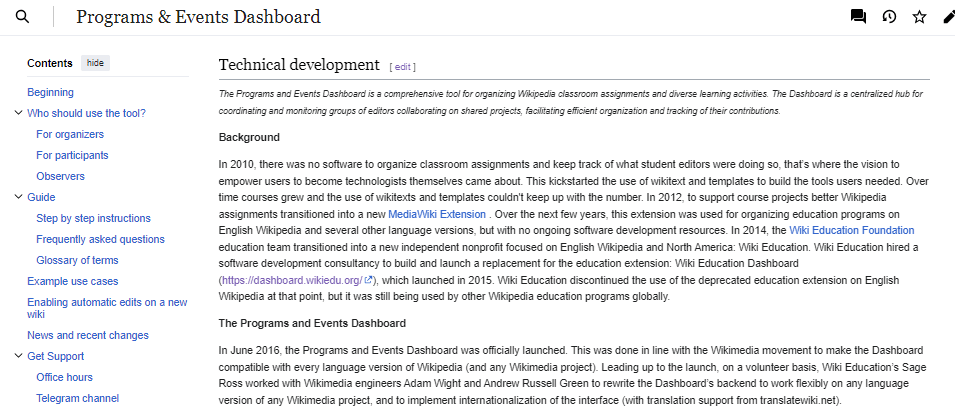This screenshot has width=955, height=413.
Task: Click the pencil edit icon
Action: coord(948,17)
